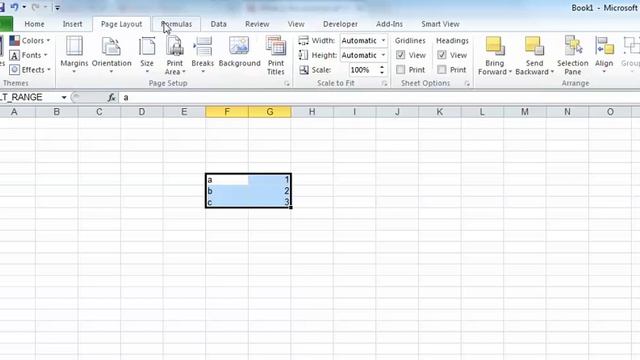Expand the Undo history arrow
640x360 pixels.
[24, 7]
